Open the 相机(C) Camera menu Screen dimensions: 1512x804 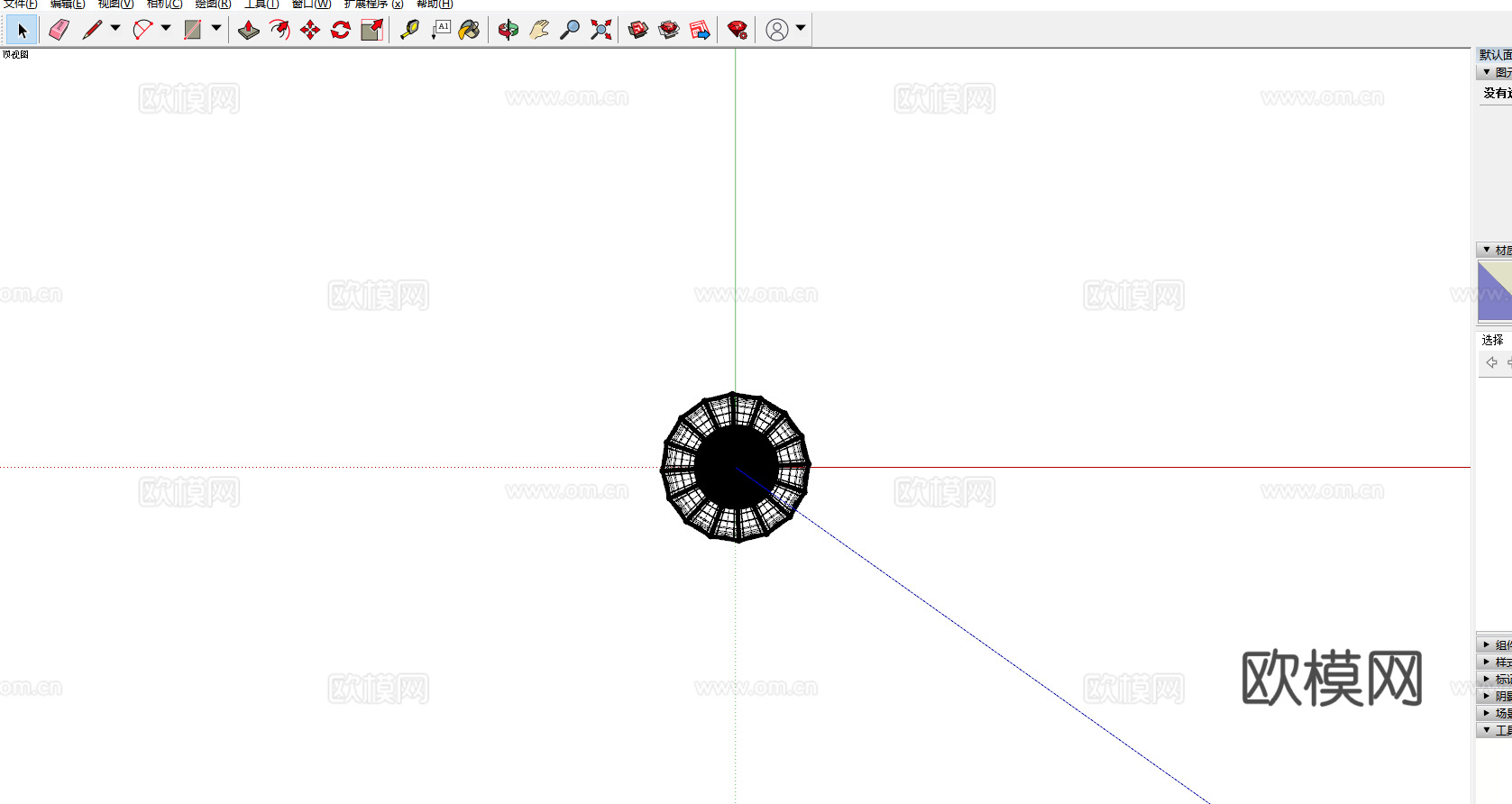(x=164, y=5)
